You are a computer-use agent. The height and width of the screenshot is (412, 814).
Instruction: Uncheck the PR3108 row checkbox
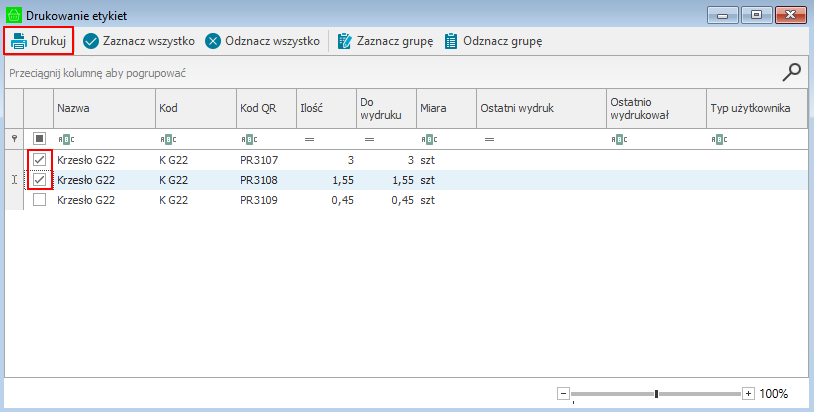pyautogui.click(x=40, y=180)
